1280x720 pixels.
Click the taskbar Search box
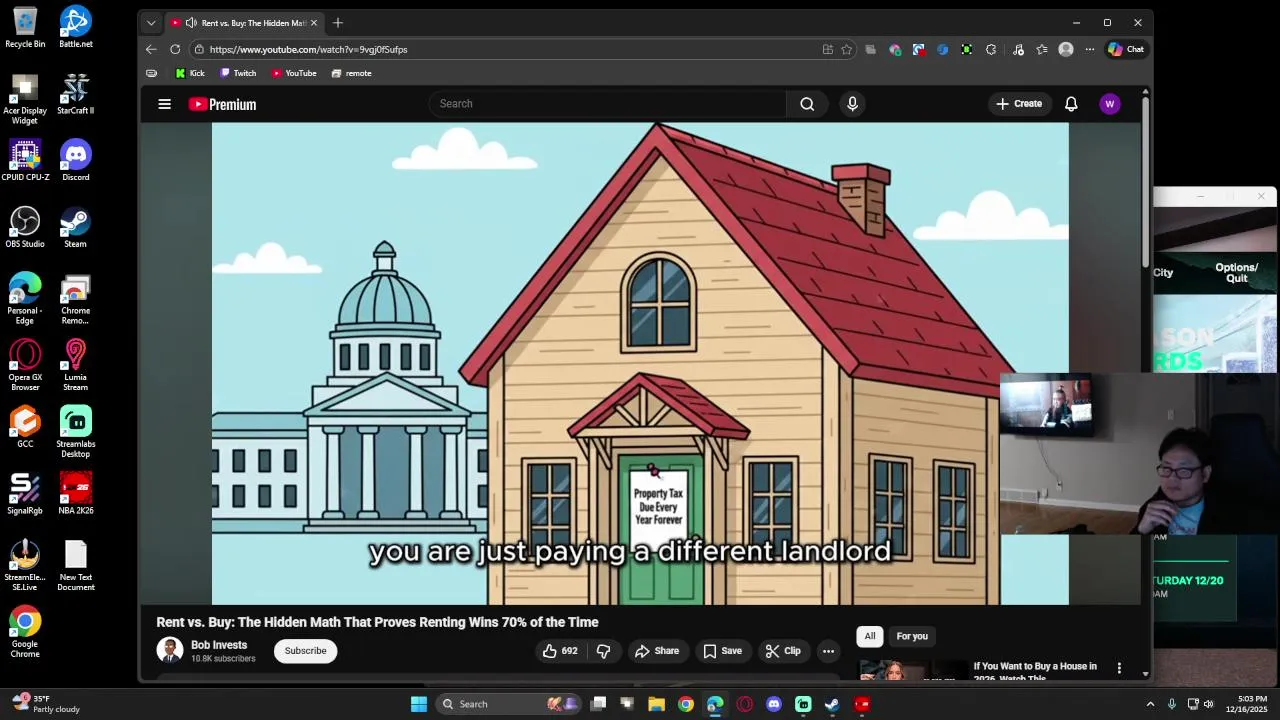(x=507, y=704)
